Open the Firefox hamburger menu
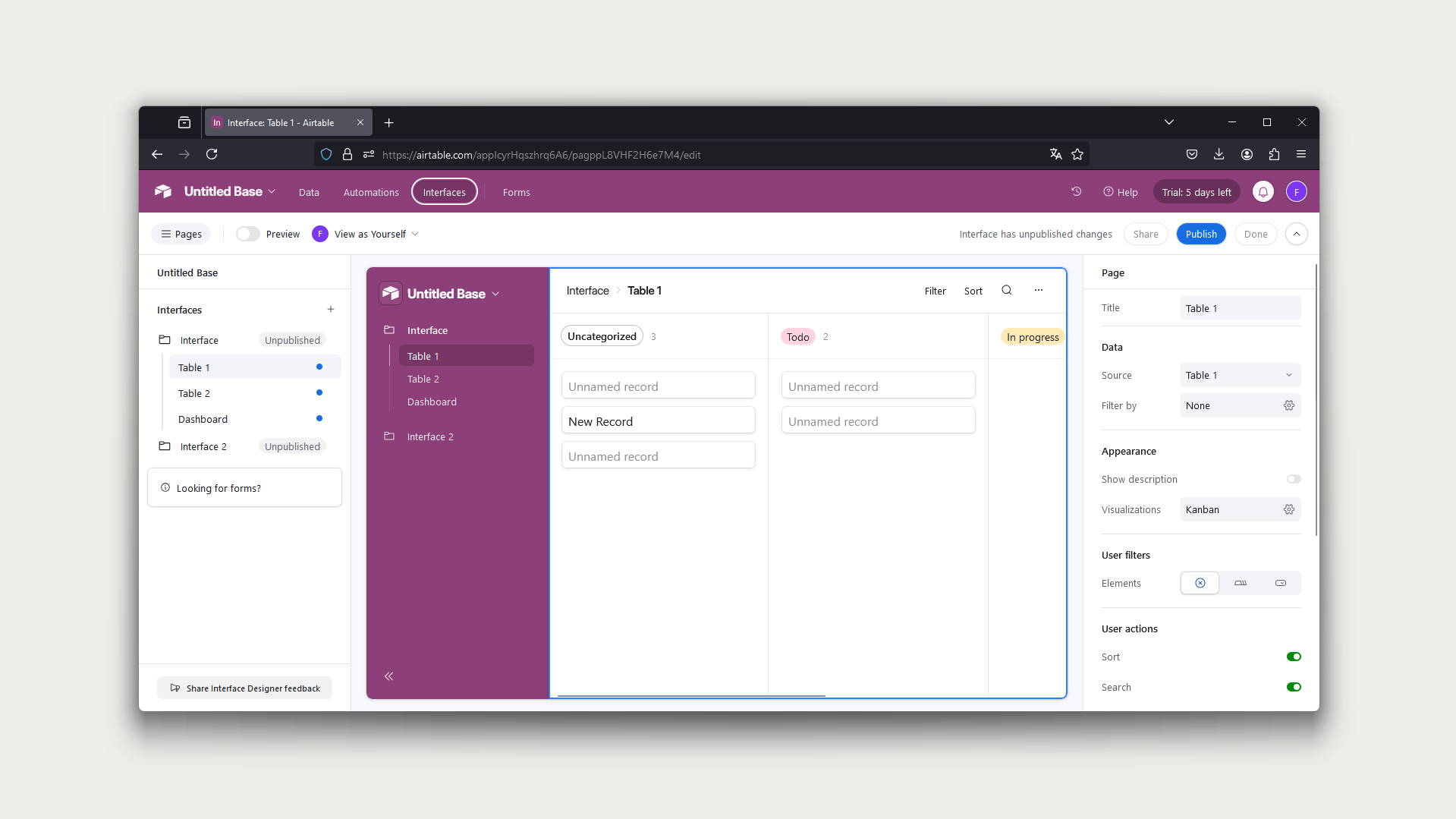 pyautogui.click(x=1301, y=154)
